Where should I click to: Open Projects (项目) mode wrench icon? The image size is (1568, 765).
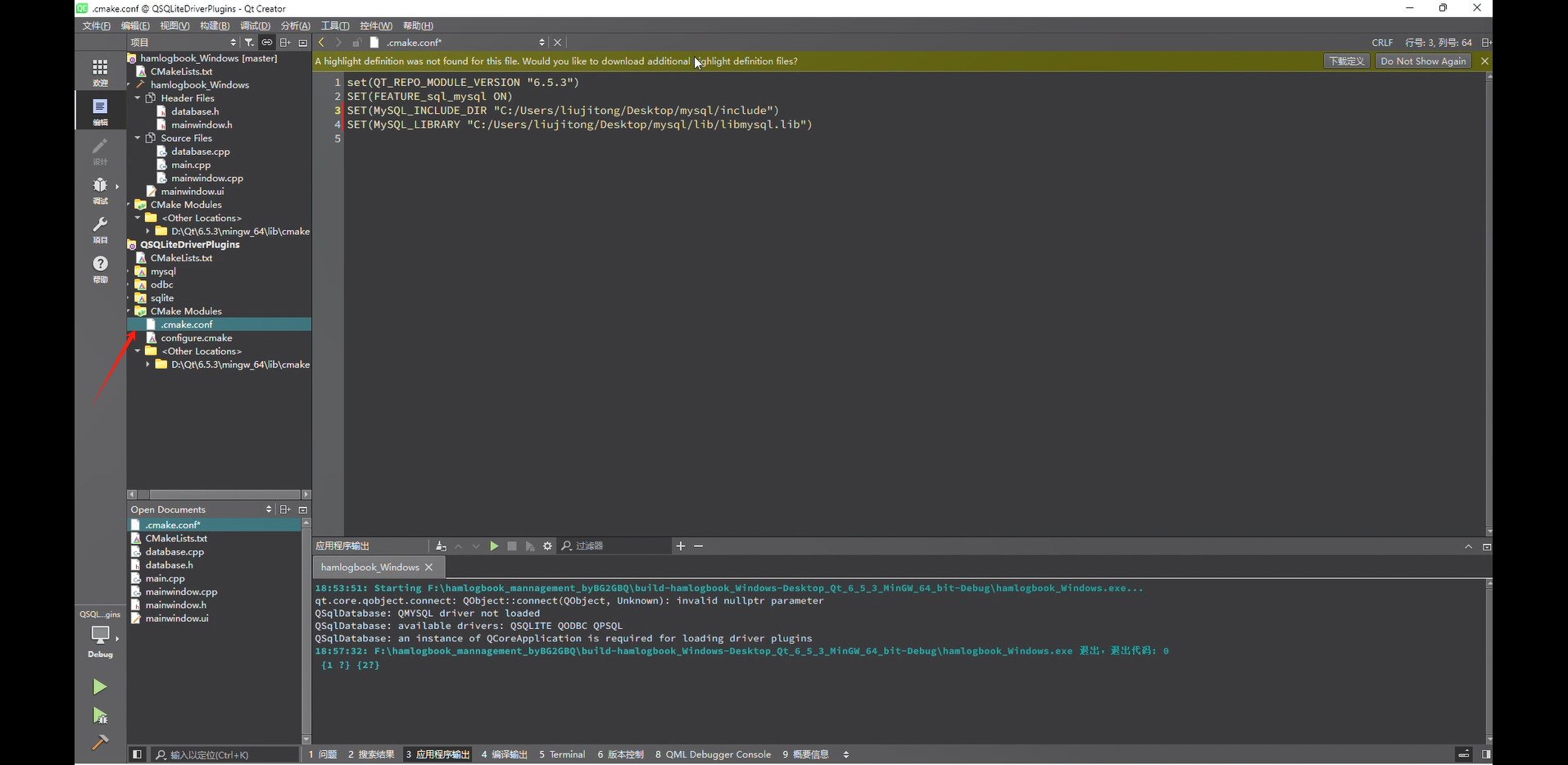coord(100,229)
